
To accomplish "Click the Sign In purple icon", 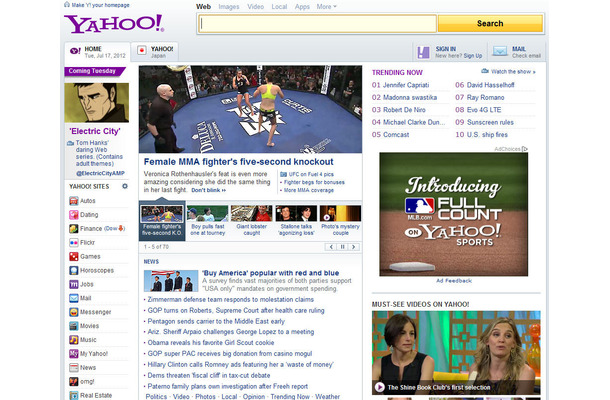I will pyautogui.click(x=424, y=52).
